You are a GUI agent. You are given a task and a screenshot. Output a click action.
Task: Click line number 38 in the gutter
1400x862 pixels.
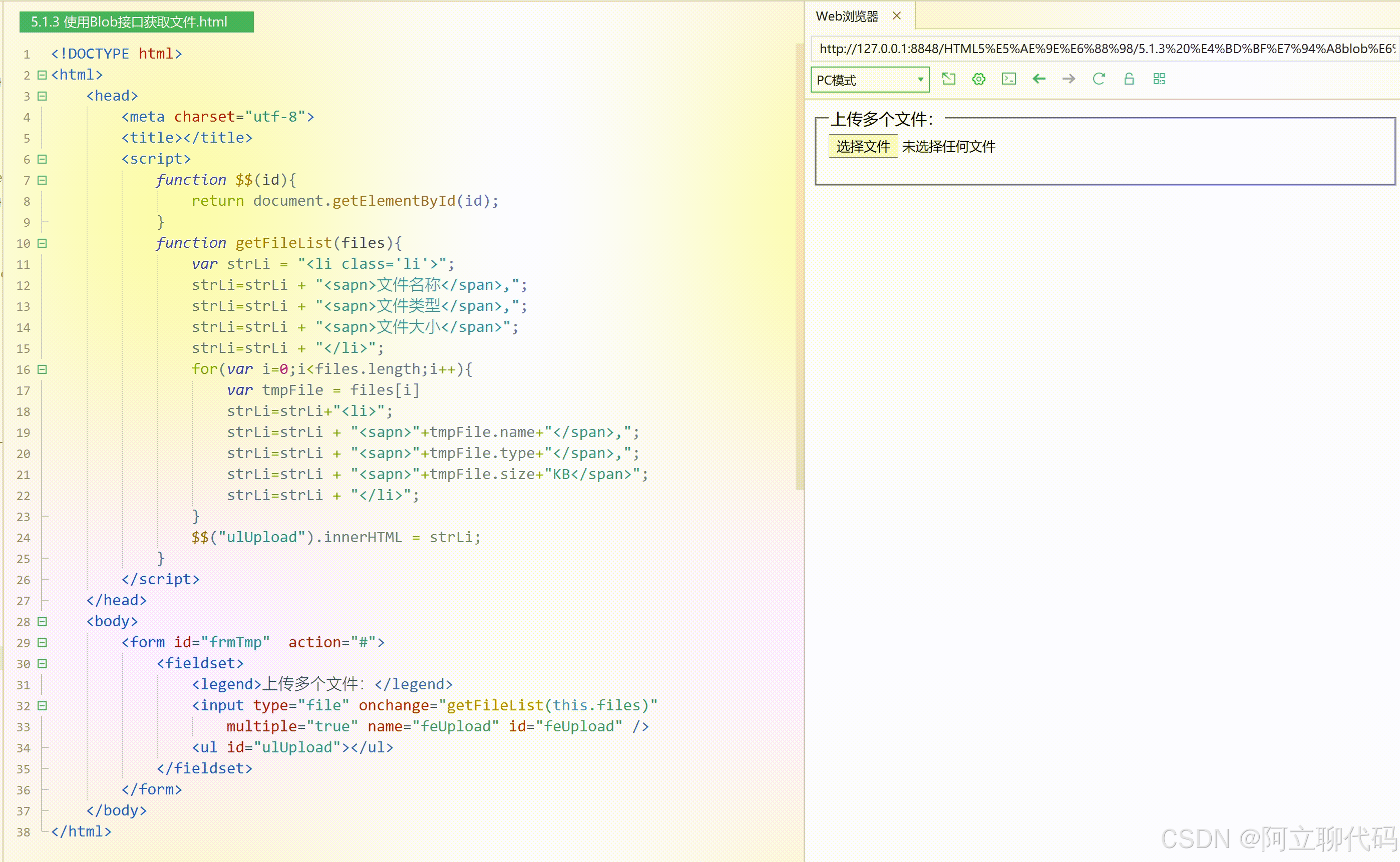tap(23, 832)
